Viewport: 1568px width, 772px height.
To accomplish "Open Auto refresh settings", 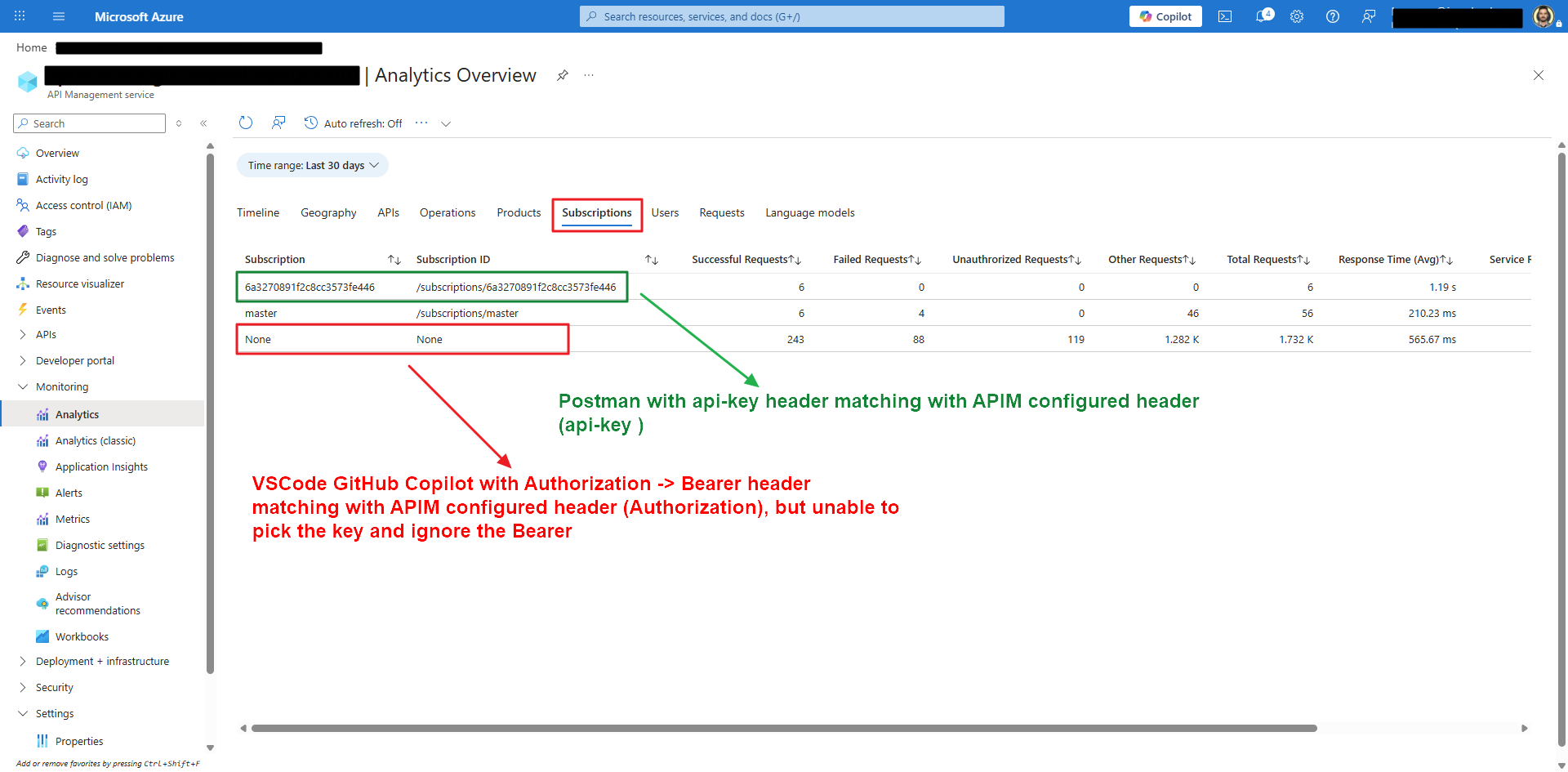I will [353, 123].
